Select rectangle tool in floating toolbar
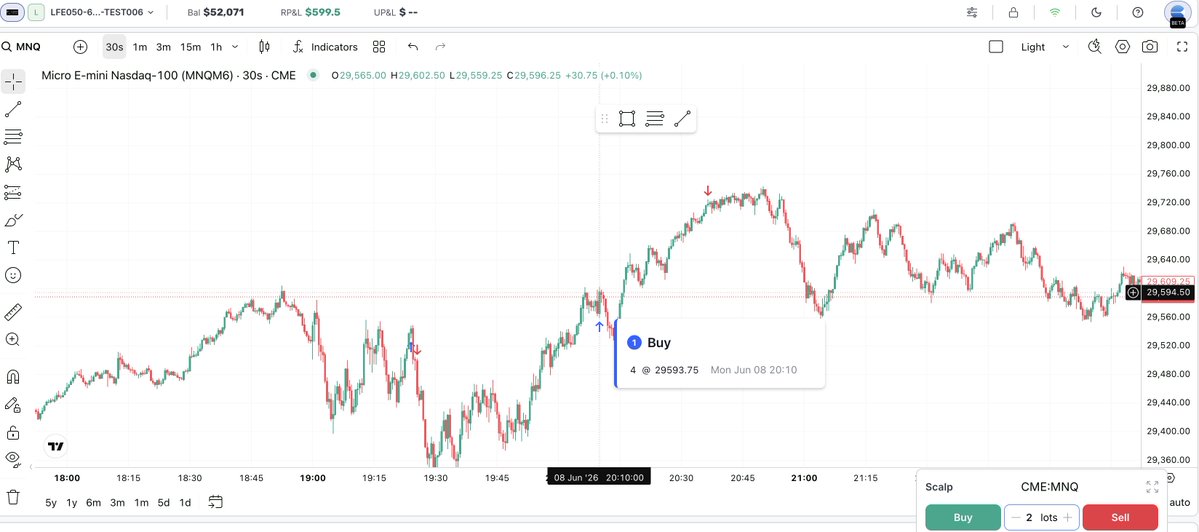 tap(627, 118)
